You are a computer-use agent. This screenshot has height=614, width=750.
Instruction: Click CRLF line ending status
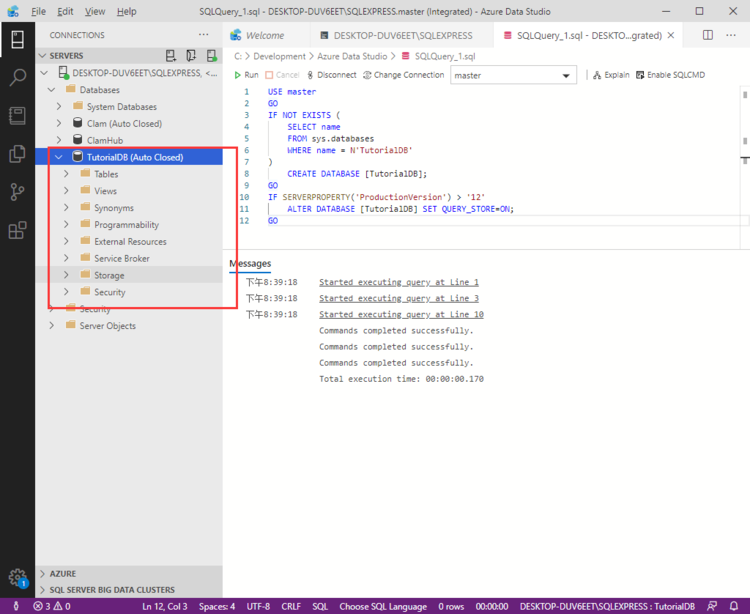(291, 606)
